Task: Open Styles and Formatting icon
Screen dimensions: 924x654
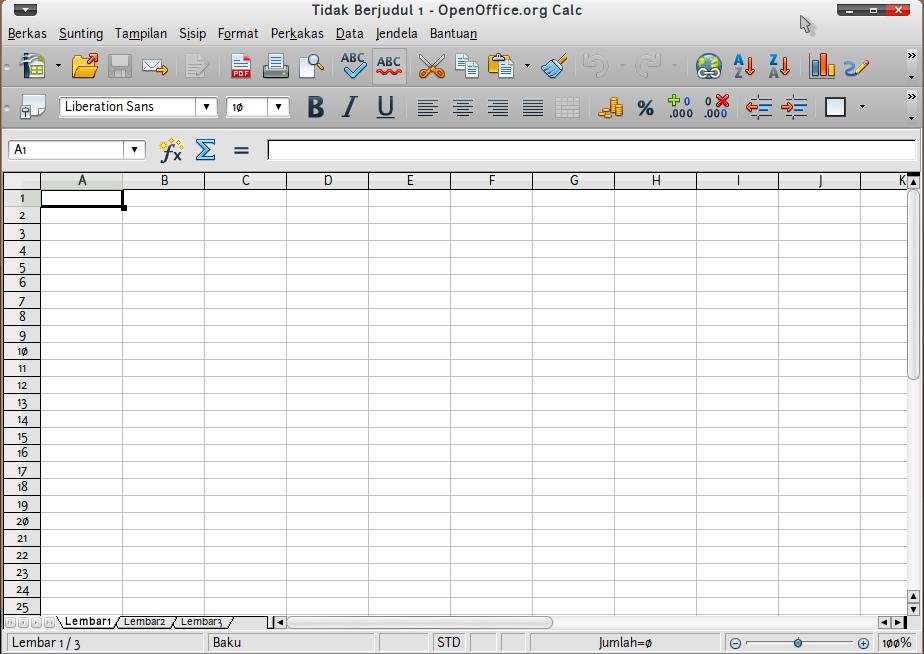Action: pyautogui.click(x=32, y=107)
